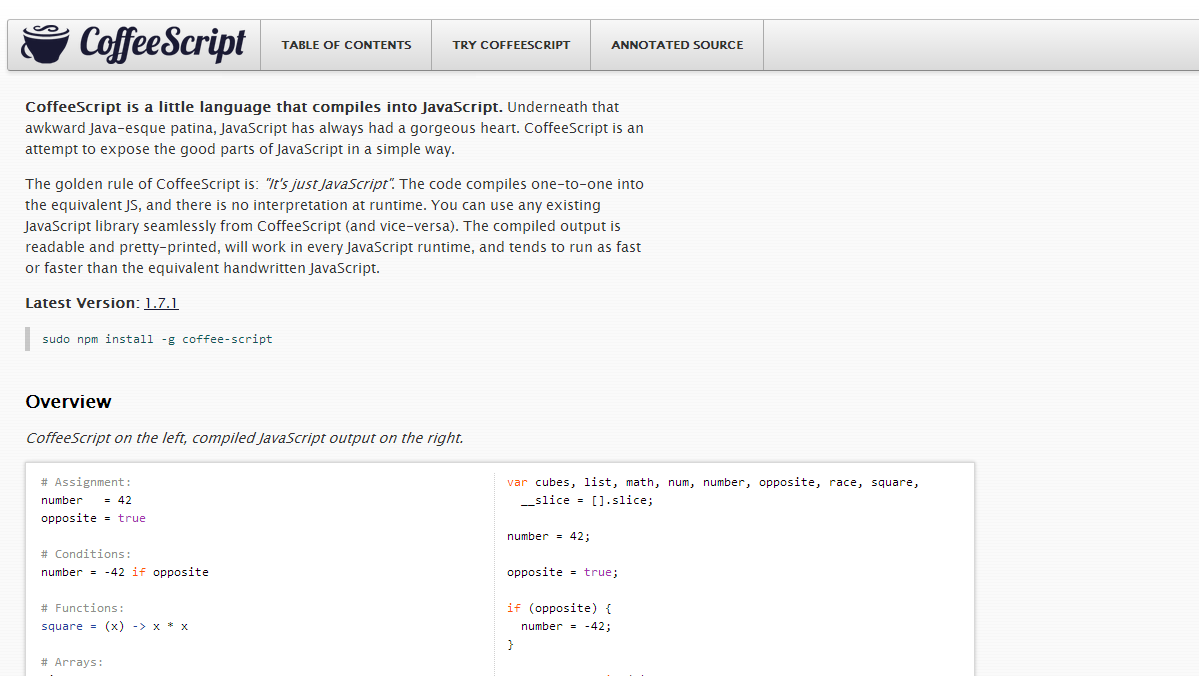Click the sudo npm install command text
This screenshot has width=1199, height=676.
(x=157, y=339)
